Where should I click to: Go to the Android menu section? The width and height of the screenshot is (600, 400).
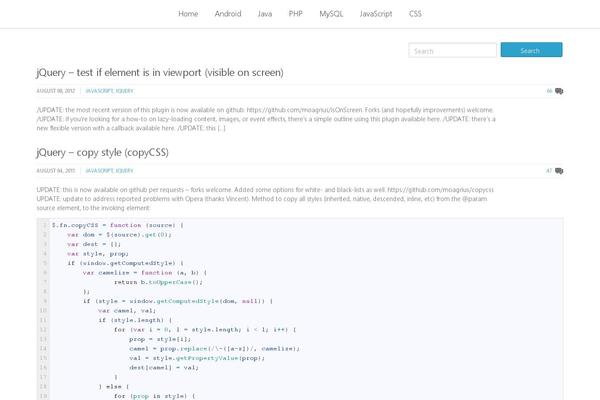click(228, 14)
